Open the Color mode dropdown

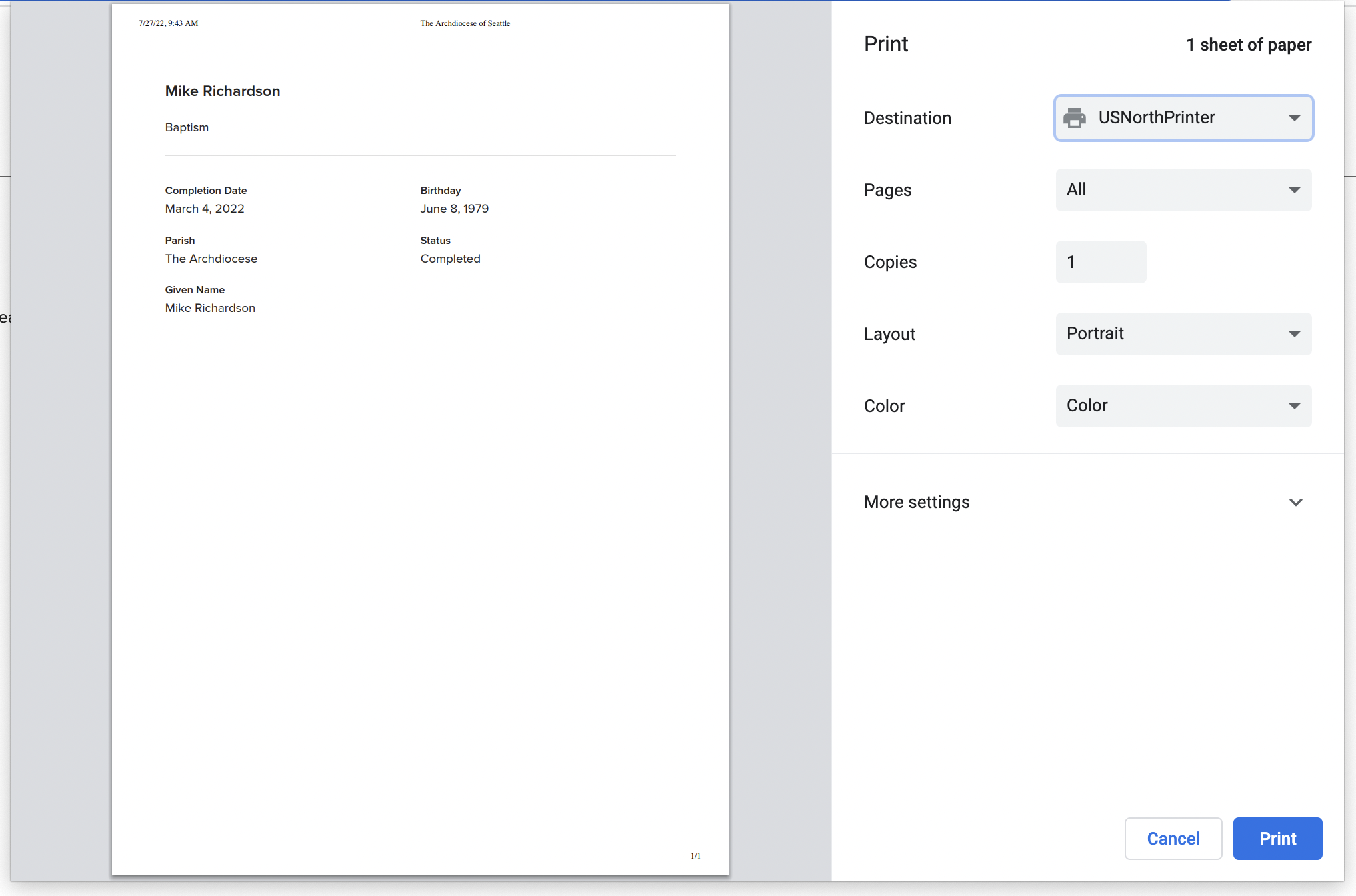pos(1183,405)
